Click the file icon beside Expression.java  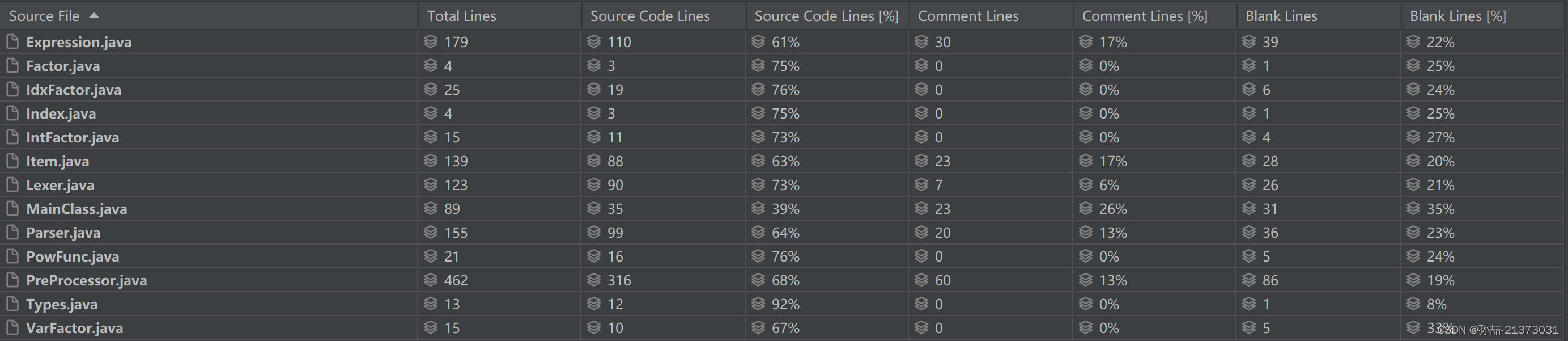click(x=12, y=41)
